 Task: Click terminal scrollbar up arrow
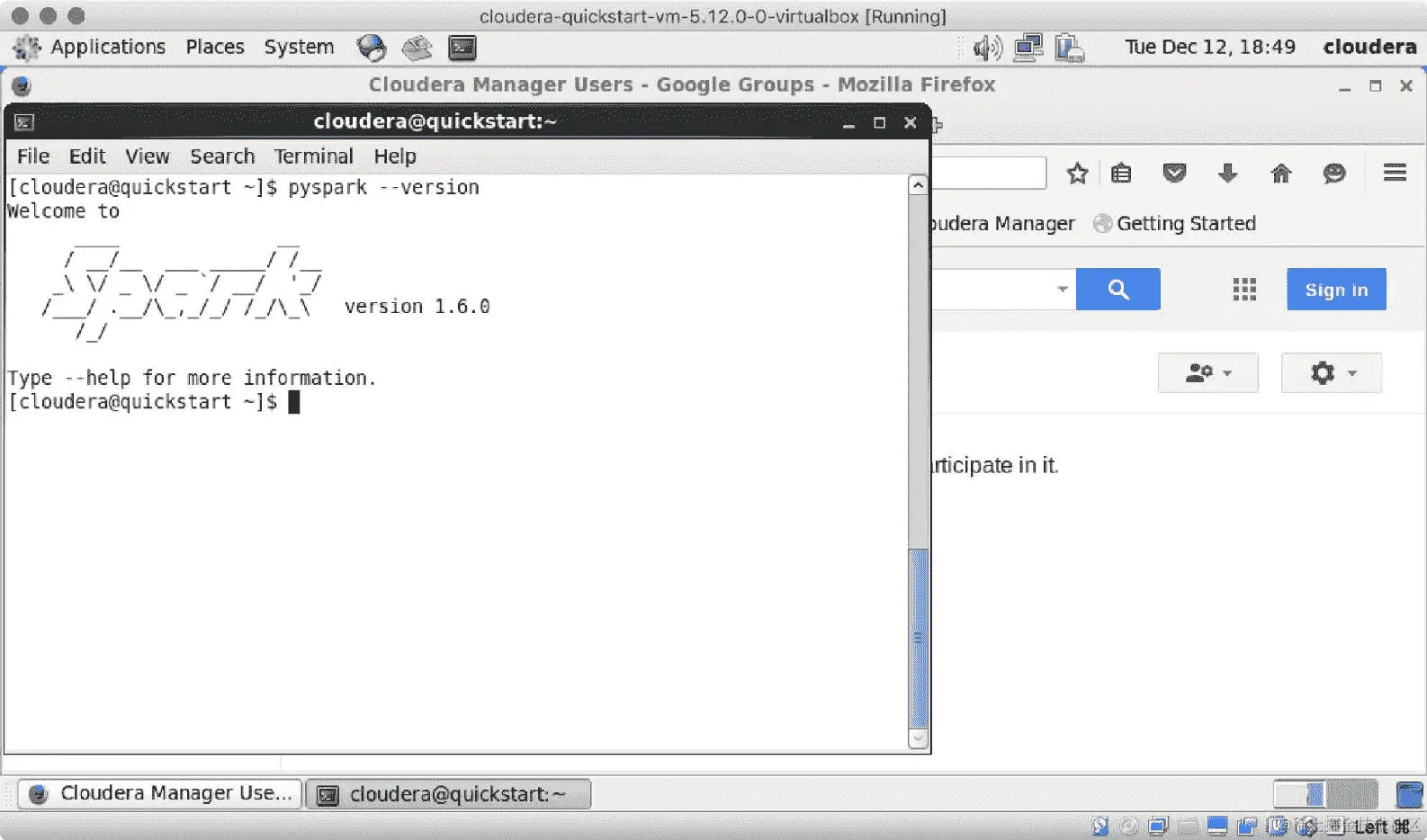[x=918, y=185]
